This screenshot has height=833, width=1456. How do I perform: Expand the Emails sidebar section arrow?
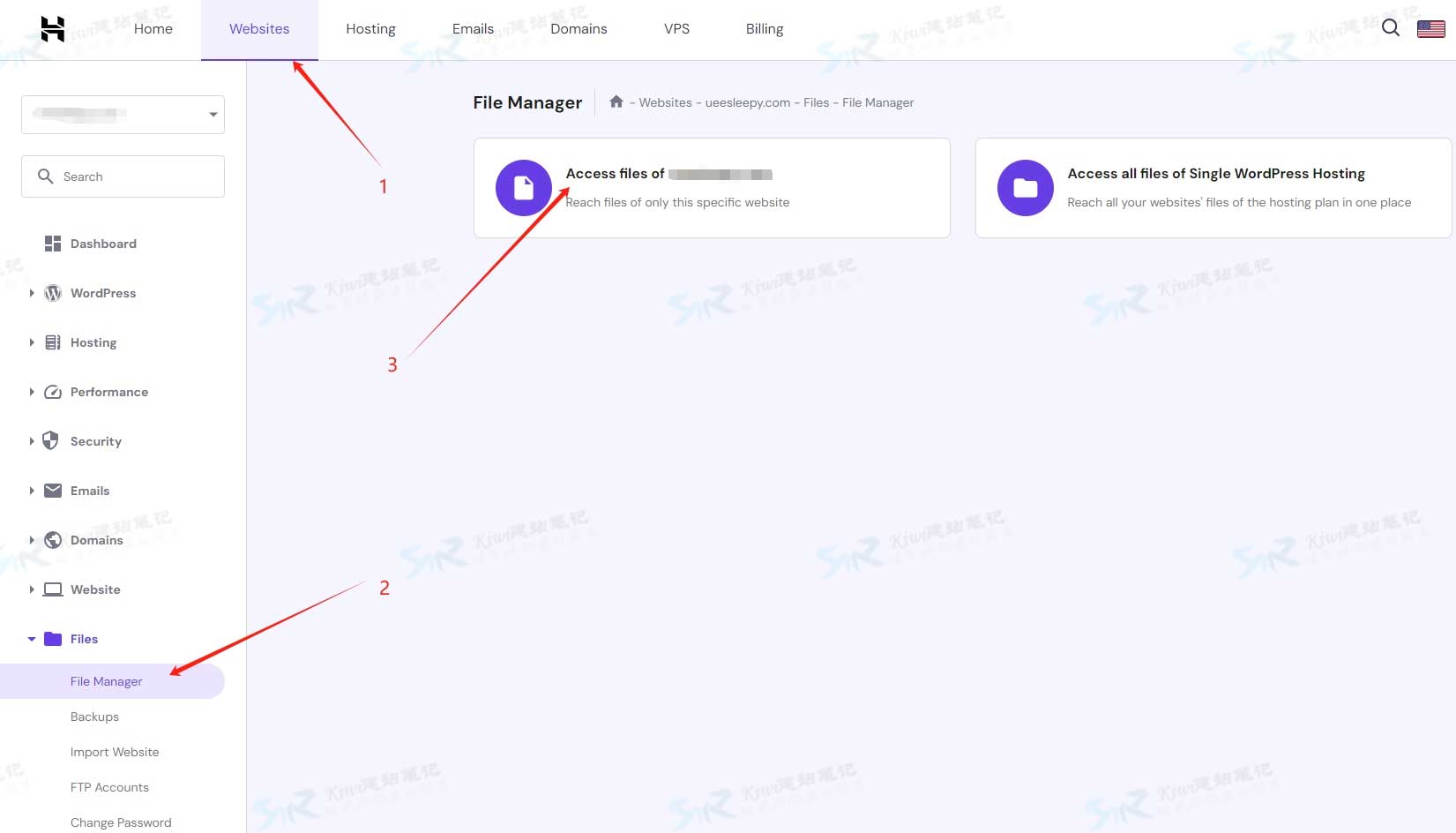[32, 491]
